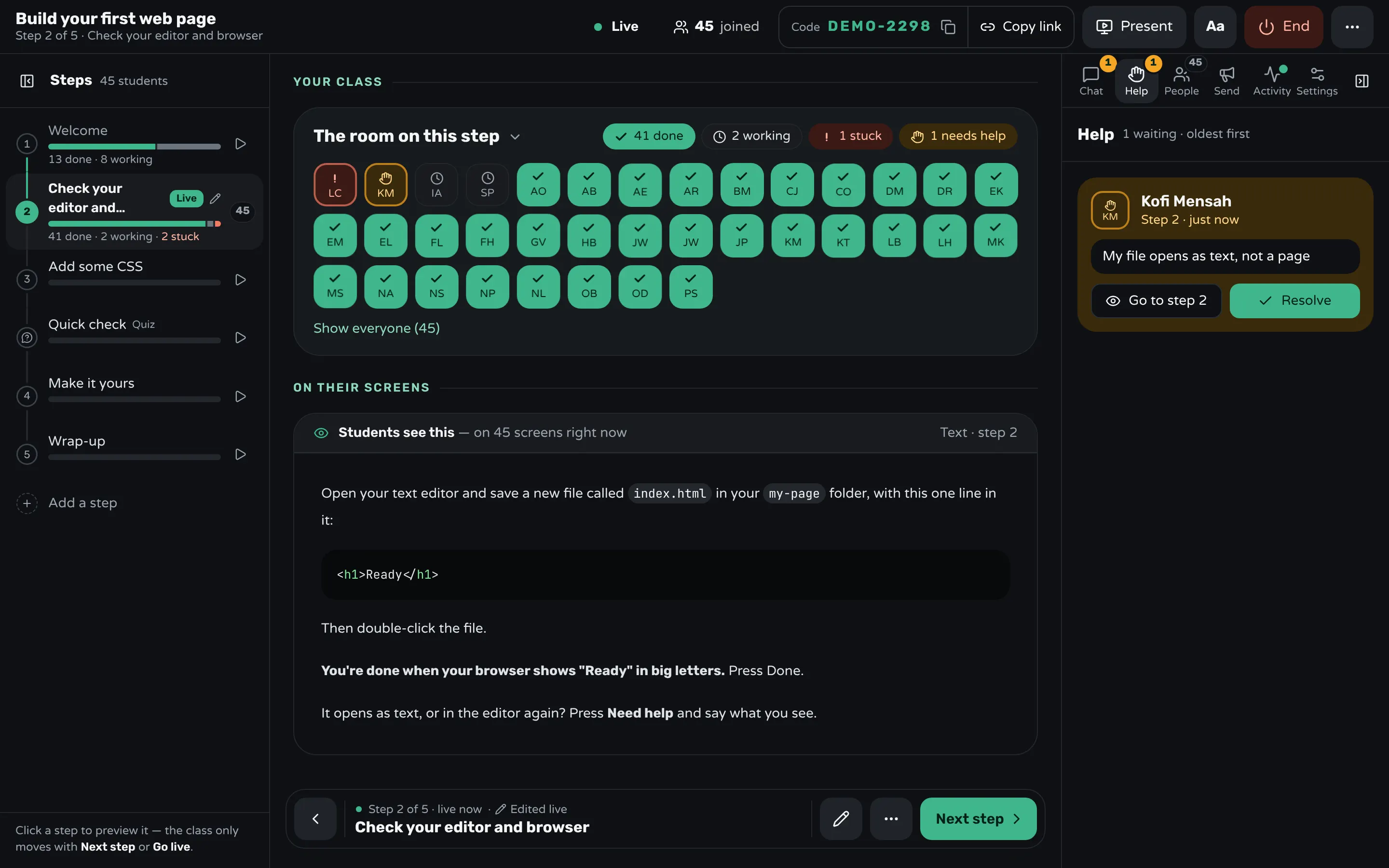Preview the Make it yours step

(x=241, y=397)
